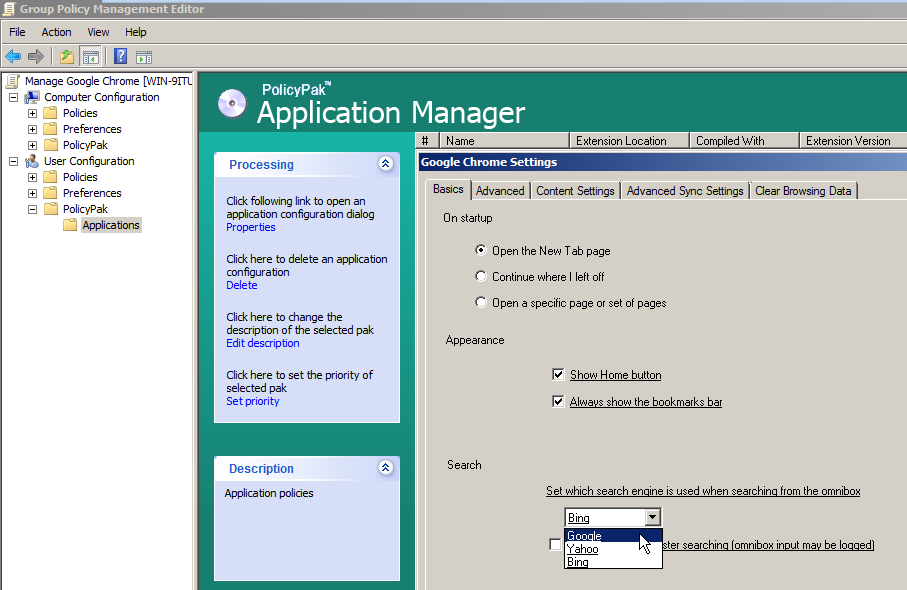Select Open the New Tab page radio
907x590 pixels.
click(481, 250)
